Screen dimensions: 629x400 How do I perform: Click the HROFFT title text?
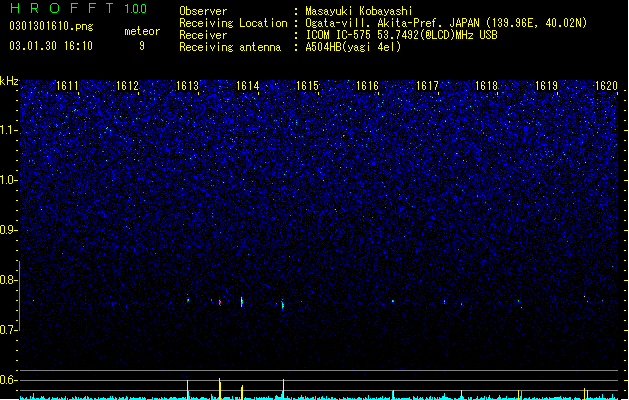[63, 8]
